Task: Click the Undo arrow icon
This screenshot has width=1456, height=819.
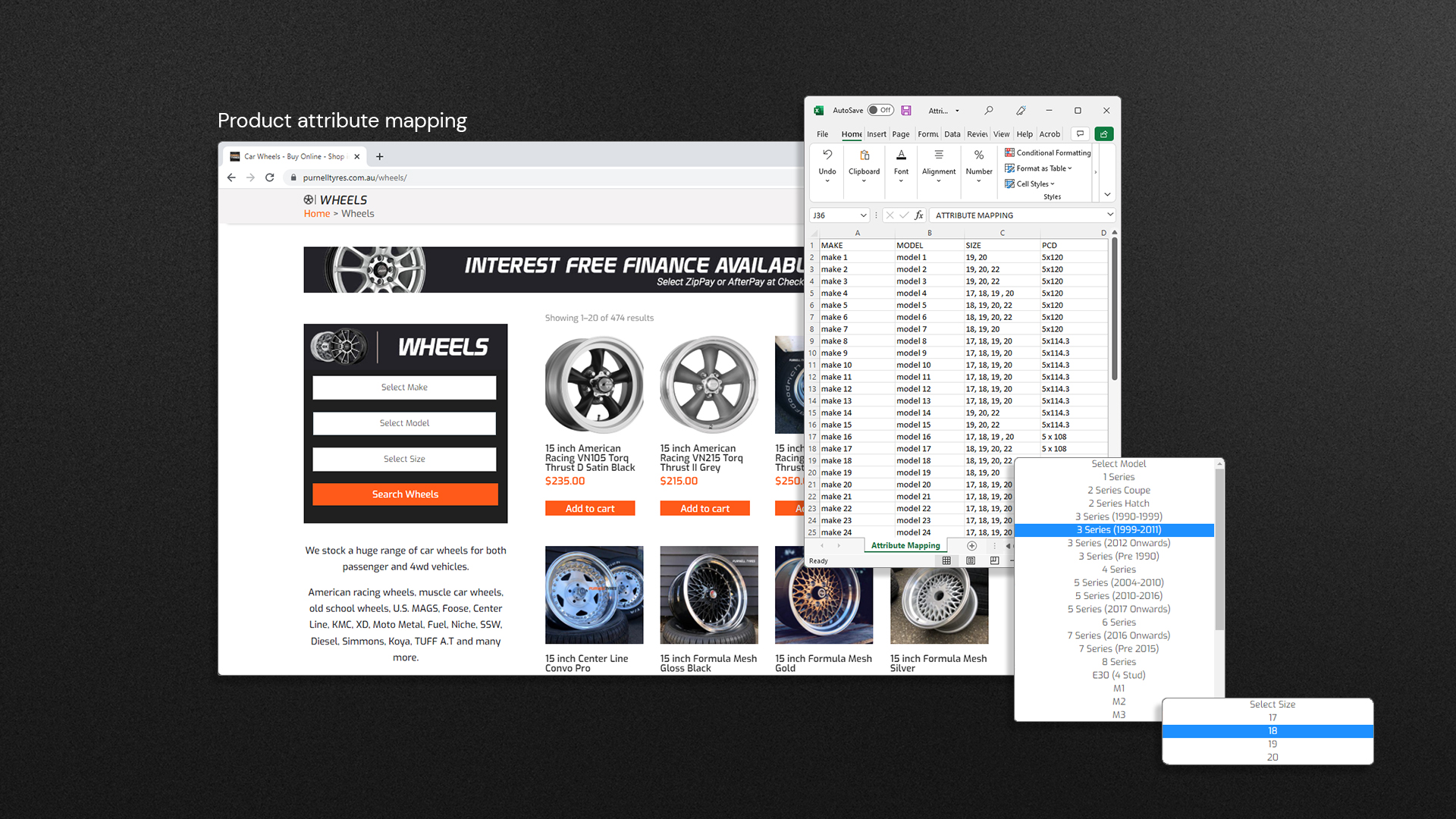Action: pyautogui.click(x=827, y=155)
